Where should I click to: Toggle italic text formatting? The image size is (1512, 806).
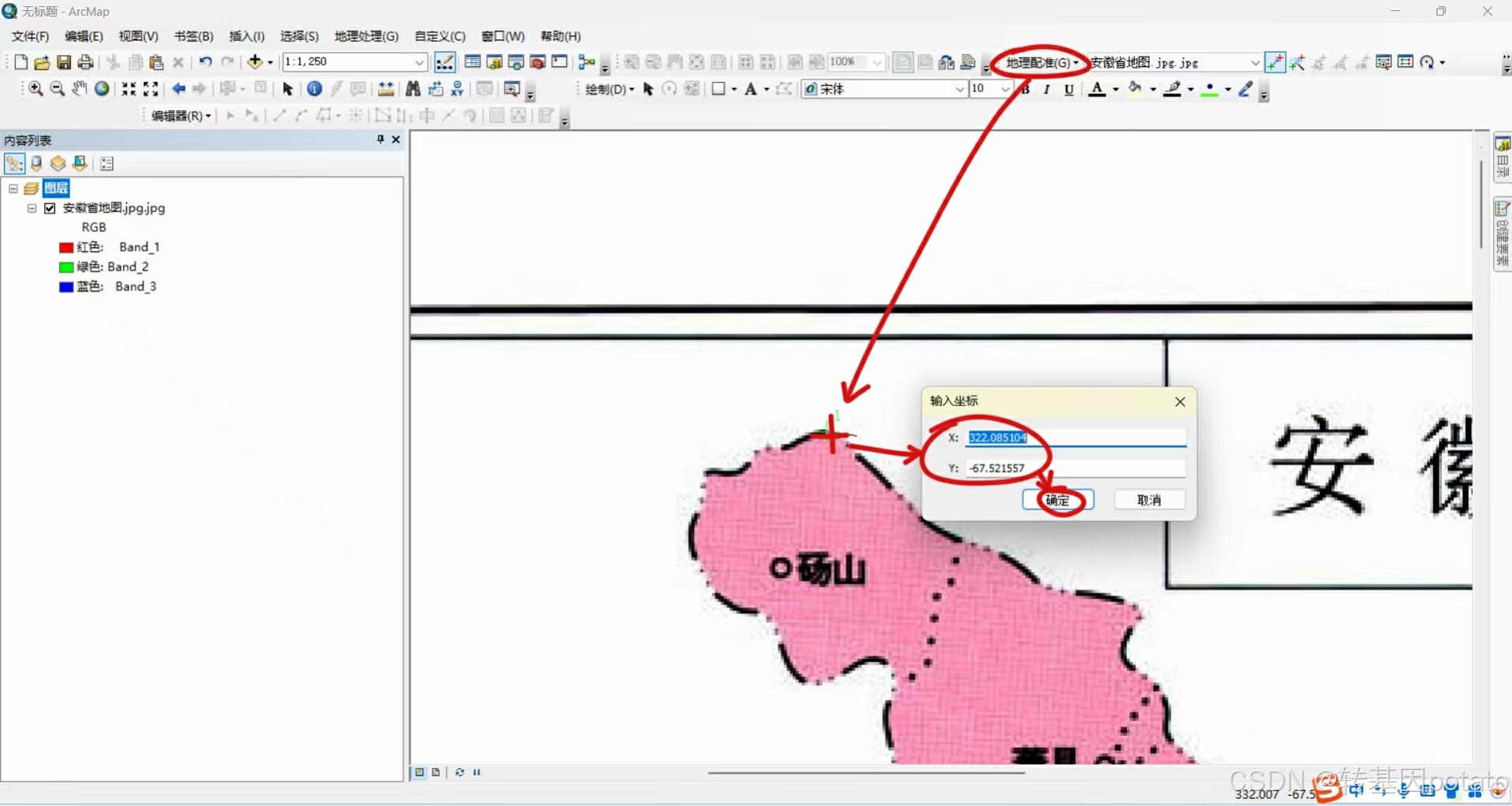coord(1047,90)
